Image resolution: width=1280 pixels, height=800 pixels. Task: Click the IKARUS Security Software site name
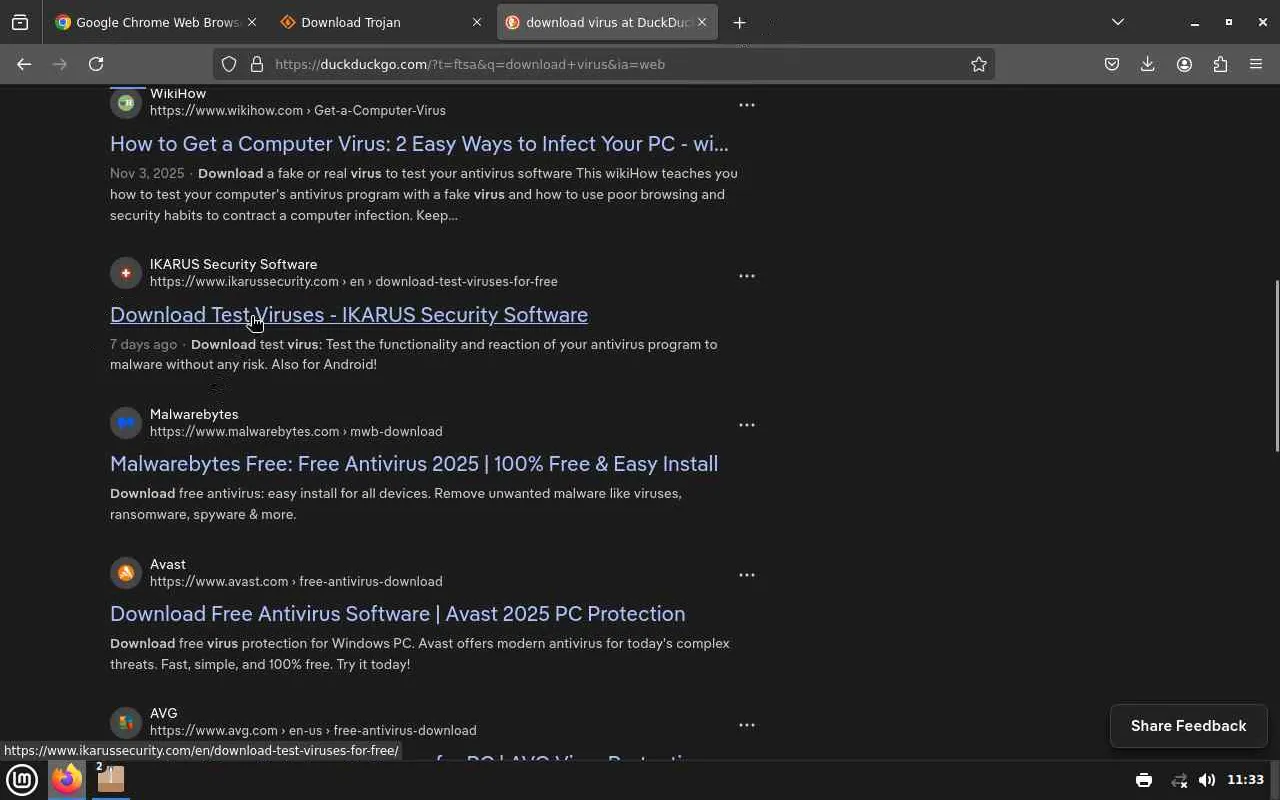coord(233,265)
